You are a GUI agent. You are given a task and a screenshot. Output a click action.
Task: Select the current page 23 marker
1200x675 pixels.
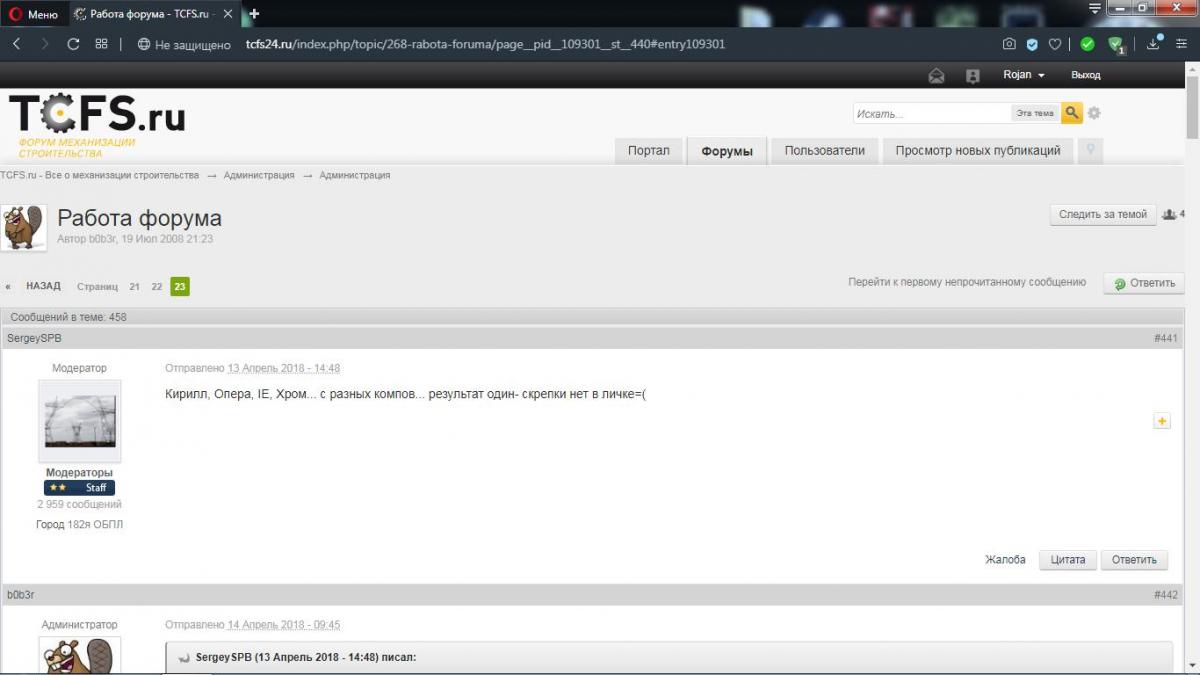coord(180,286)
